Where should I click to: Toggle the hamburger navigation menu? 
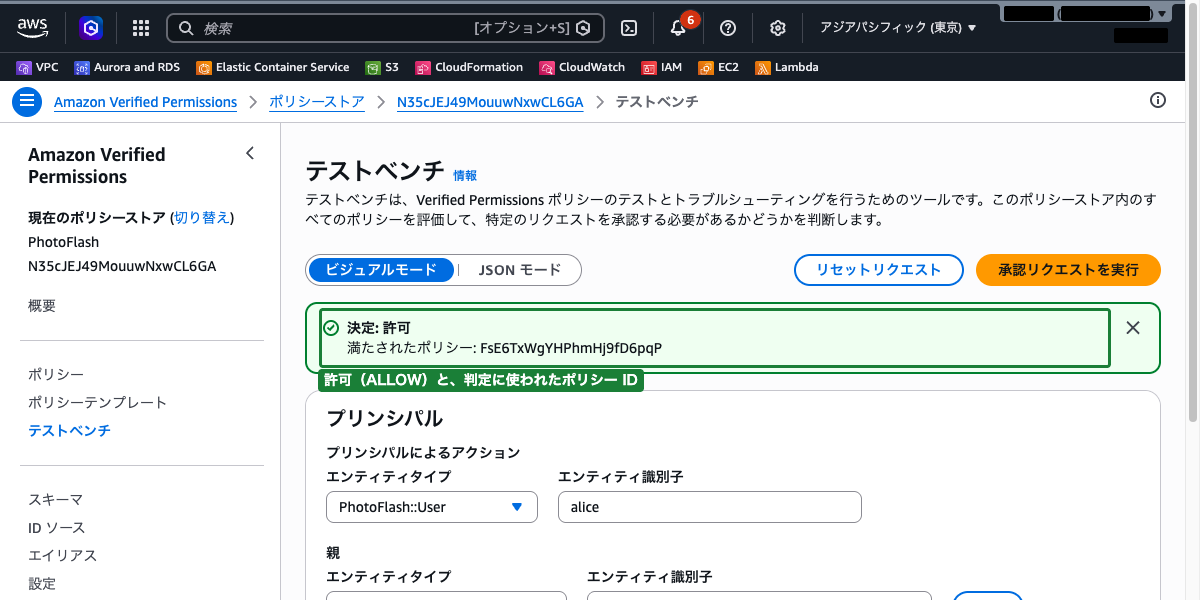coord(26,101)
